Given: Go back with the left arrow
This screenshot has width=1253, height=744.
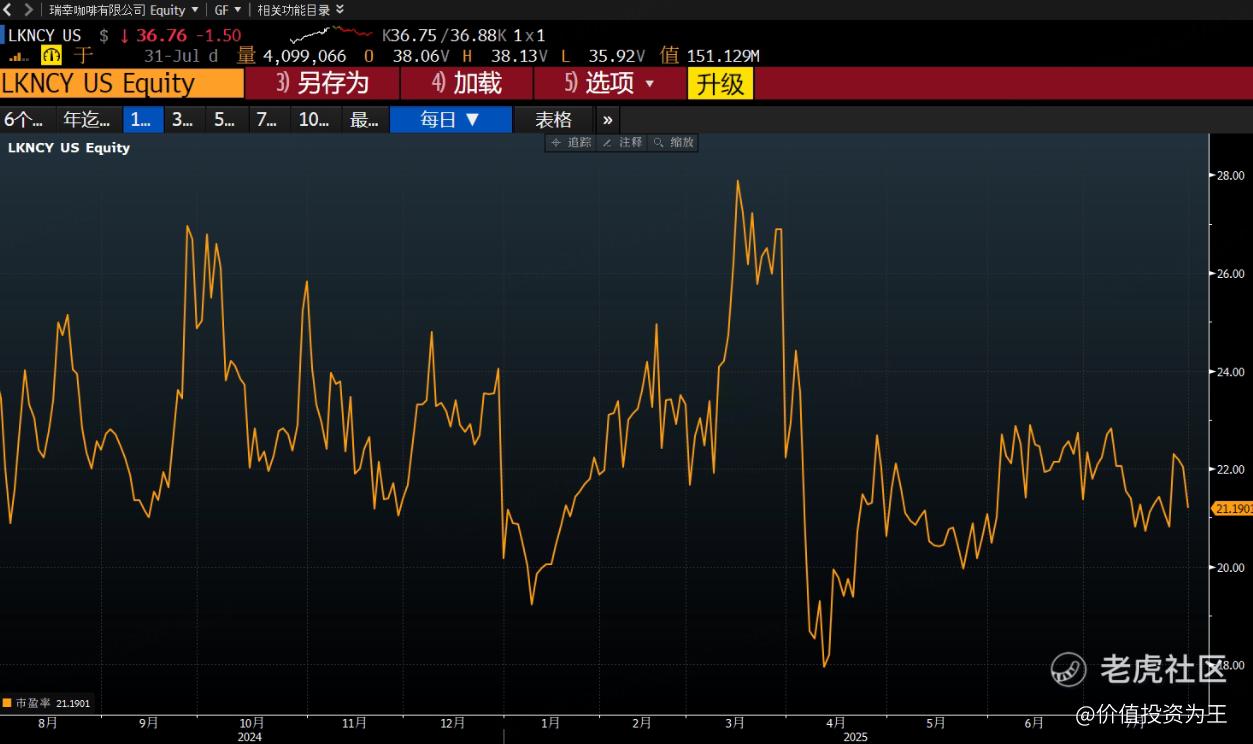Looking at the screenshot, I should [8, 9].
